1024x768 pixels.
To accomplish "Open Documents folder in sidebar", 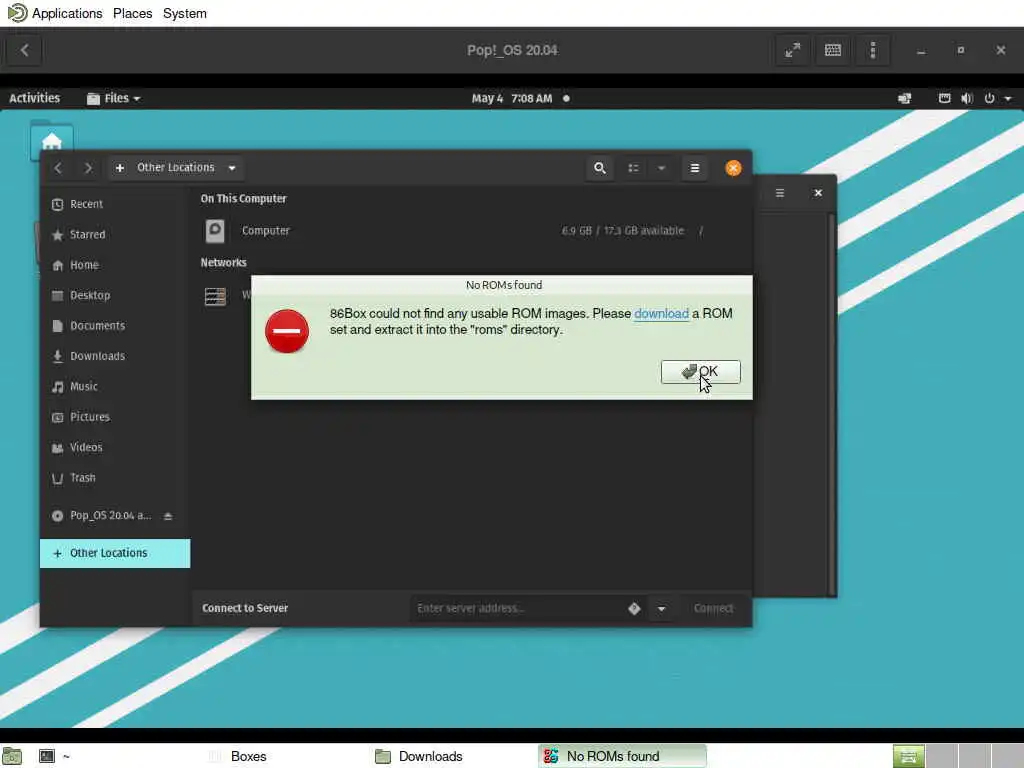I will pos(115,325).
